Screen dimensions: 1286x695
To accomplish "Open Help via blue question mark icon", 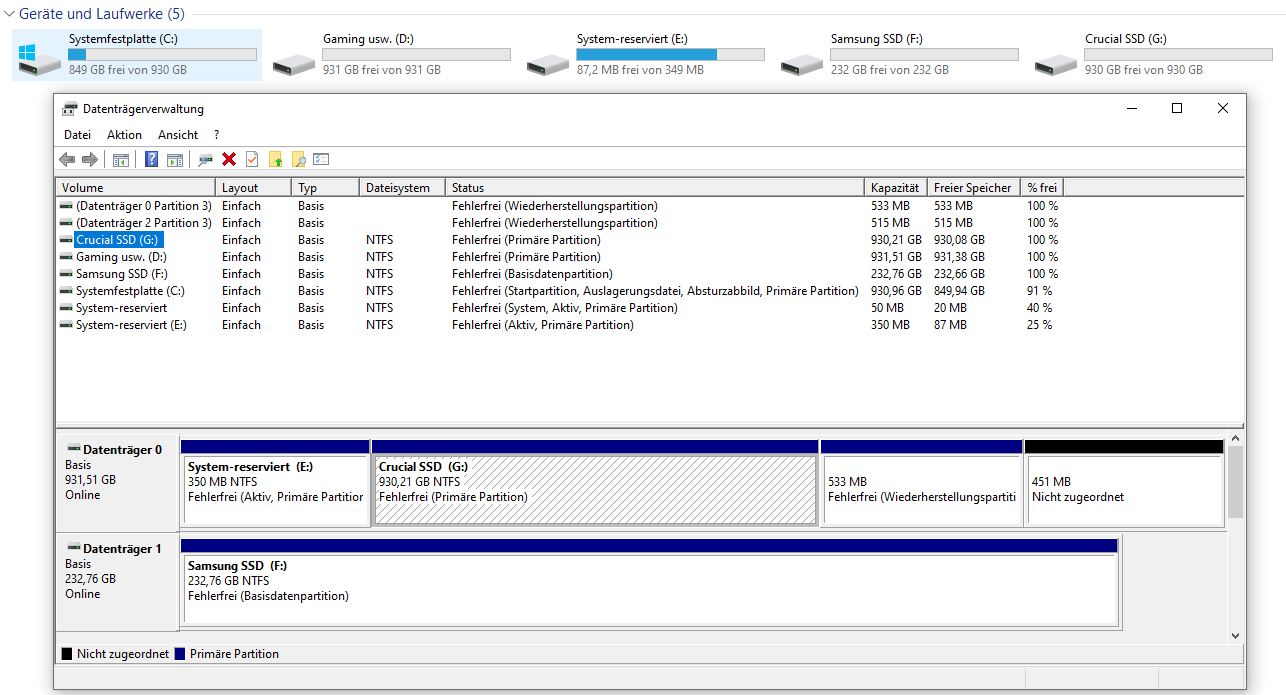I will 152,159.
